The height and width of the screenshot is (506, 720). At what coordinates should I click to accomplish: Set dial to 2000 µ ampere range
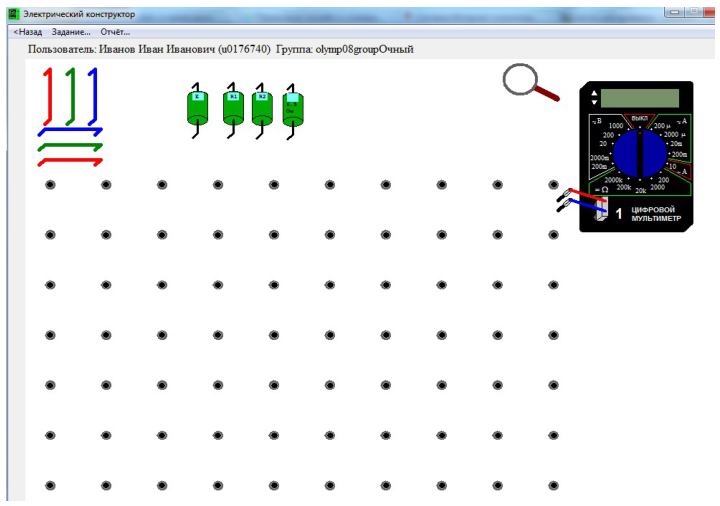[x=674, y=135]
